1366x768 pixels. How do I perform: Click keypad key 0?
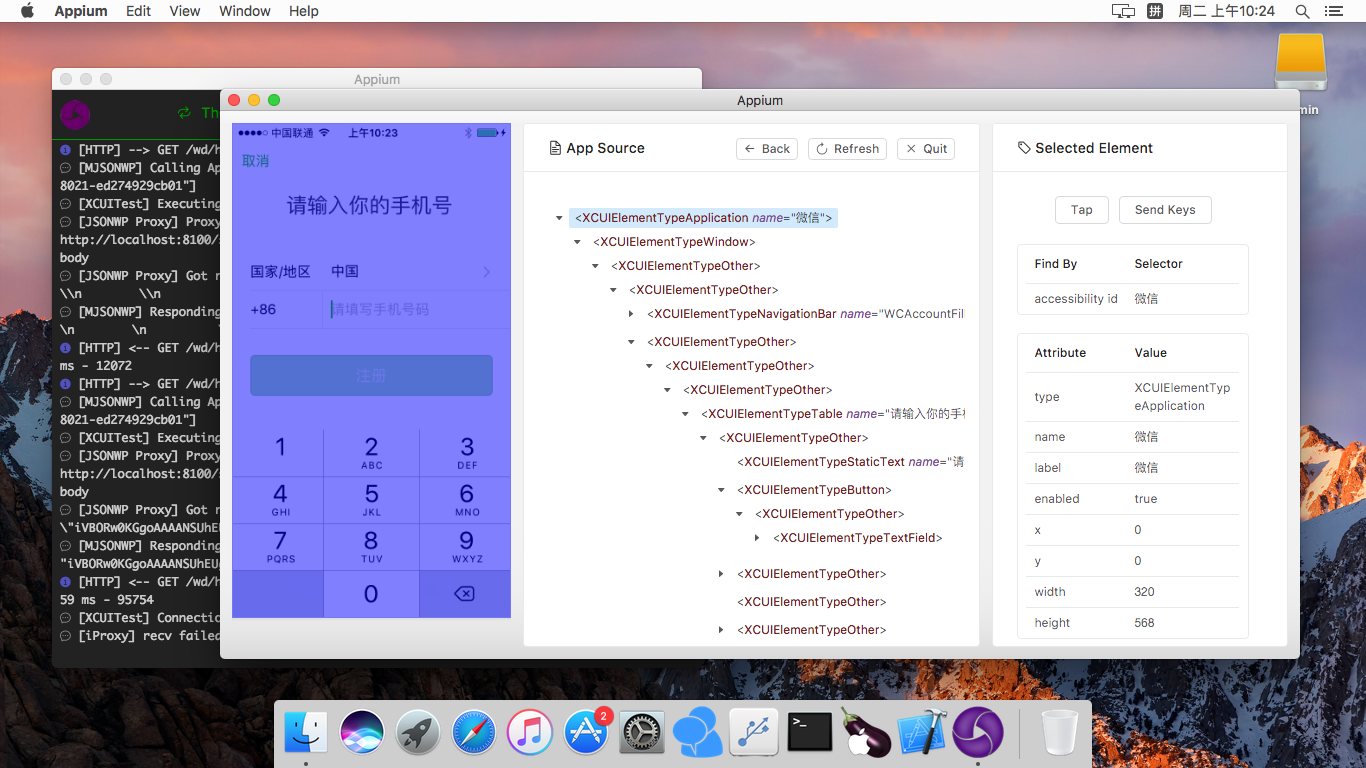(x=371, y=594)
